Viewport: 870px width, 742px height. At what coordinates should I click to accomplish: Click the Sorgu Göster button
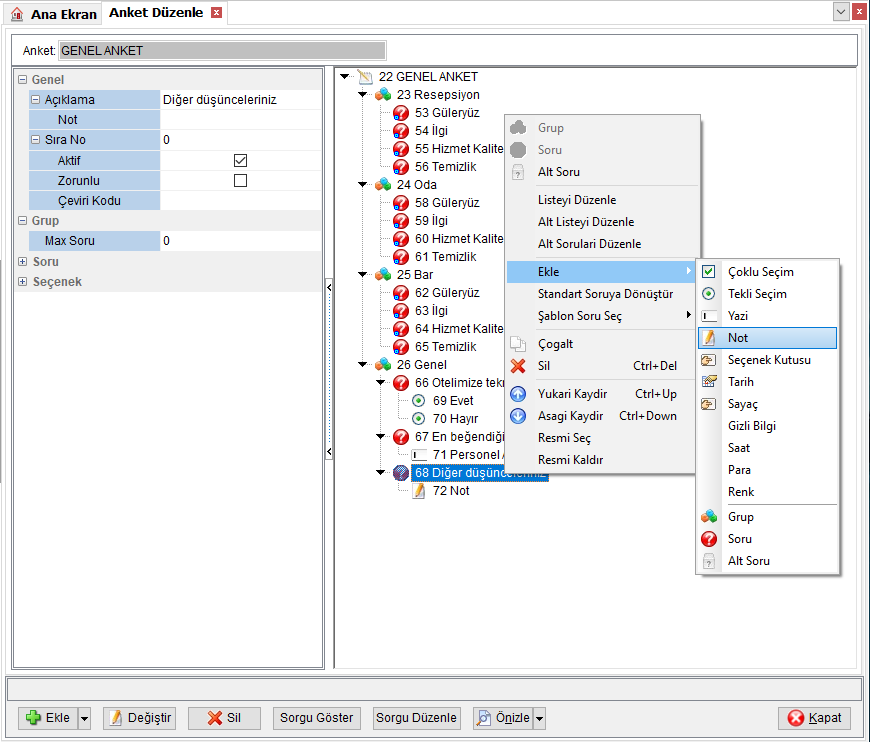coord(316,718)
